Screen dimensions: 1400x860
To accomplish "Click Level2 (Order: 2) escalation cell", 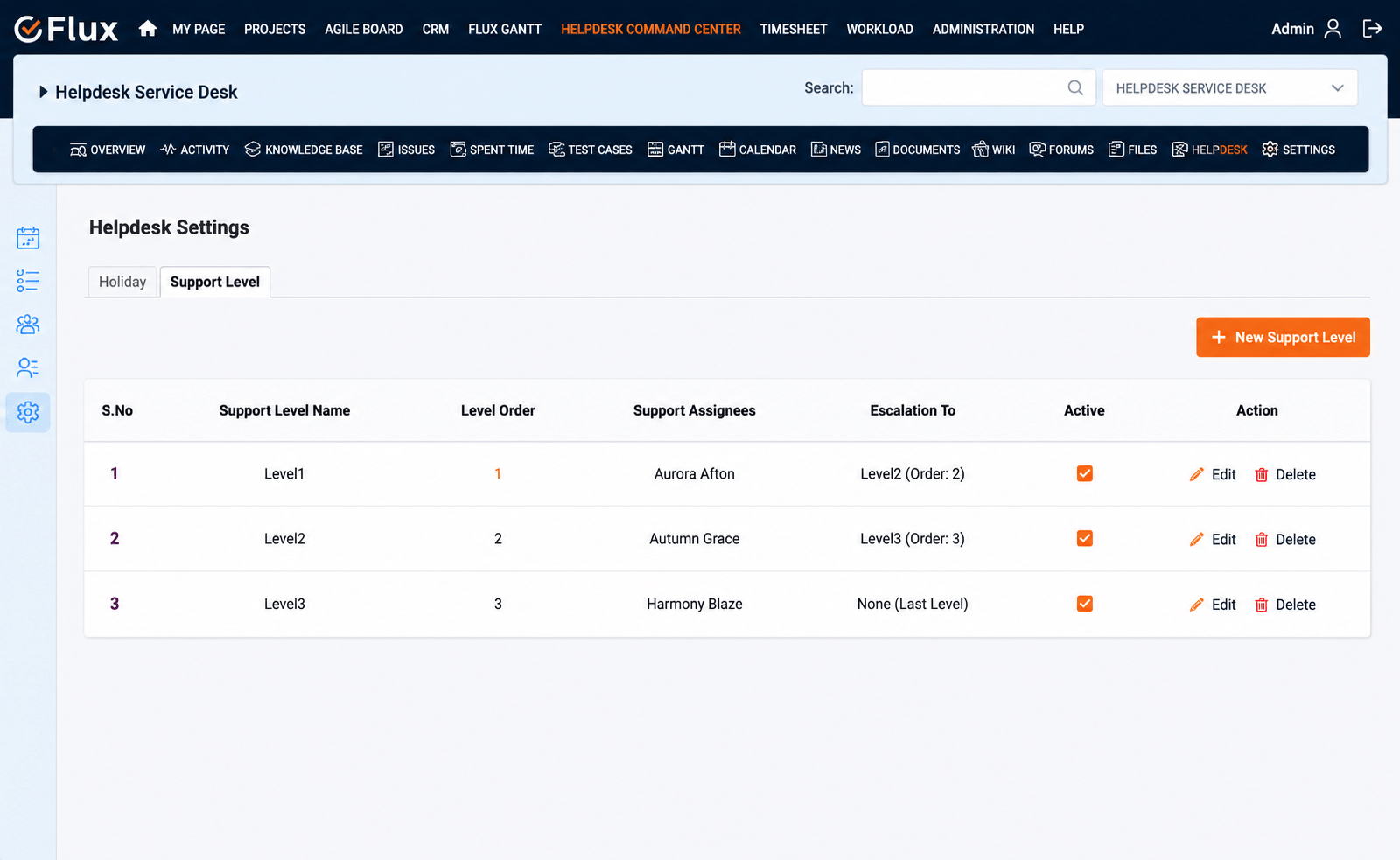I will pos(913,473).
